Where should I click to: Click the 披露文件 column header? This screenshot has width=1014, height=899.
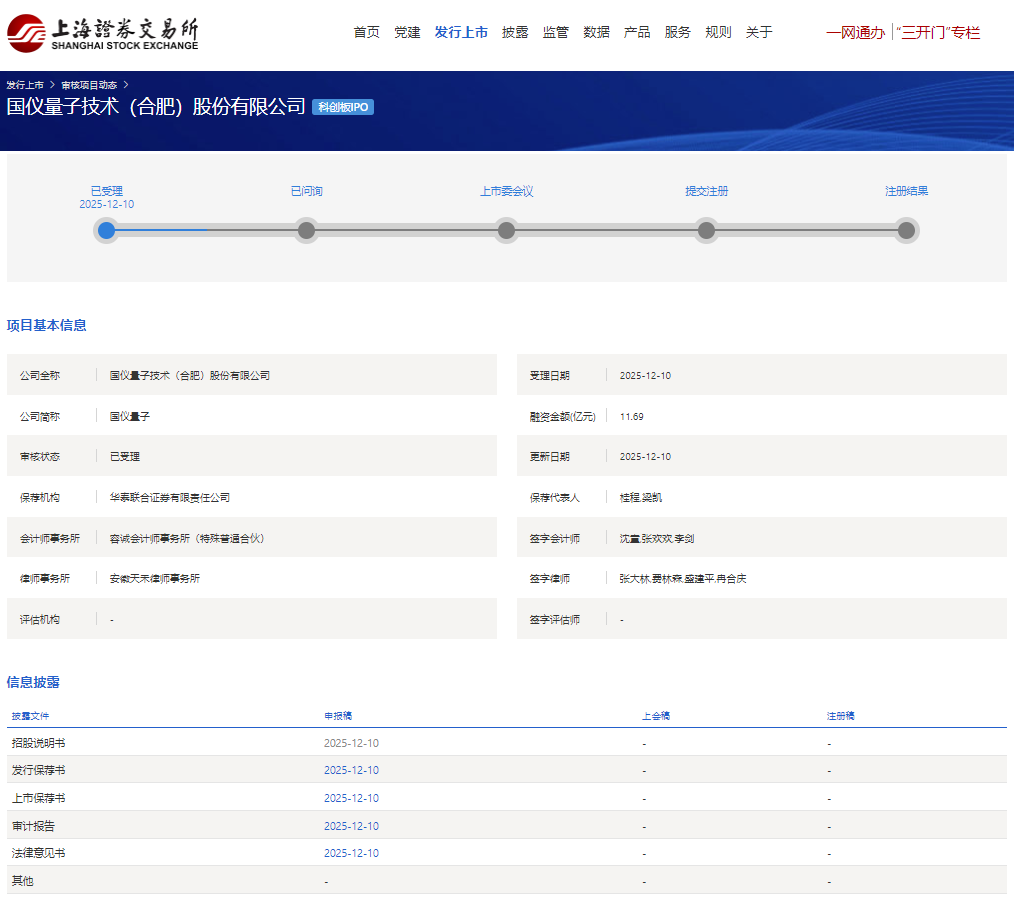pos(30,716)
